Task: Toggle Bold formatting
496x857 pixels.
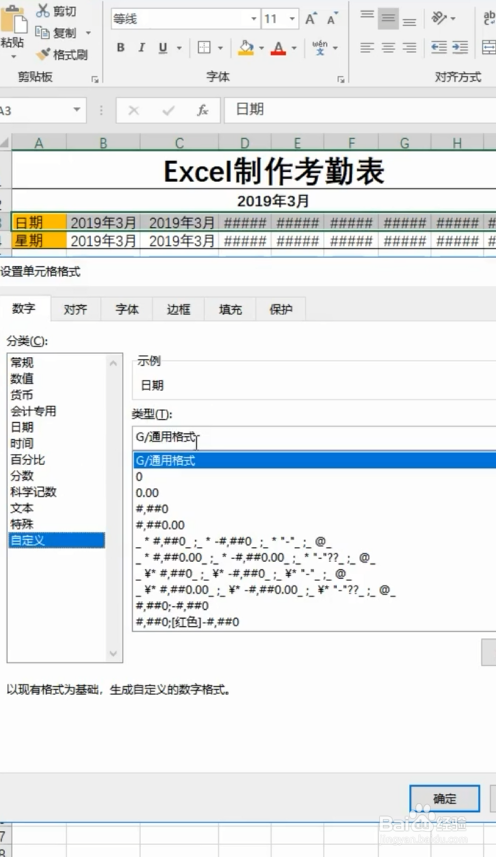Action: (121, 48)
